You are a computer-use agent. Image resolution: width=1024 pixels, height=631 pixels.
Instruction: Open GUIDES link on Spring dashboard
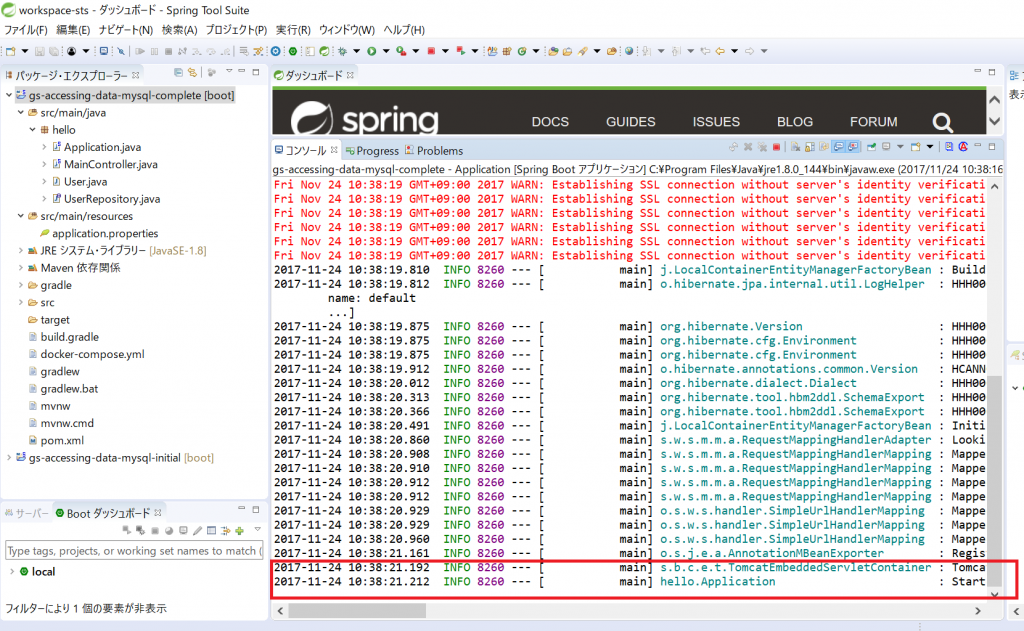coord(630,122)
